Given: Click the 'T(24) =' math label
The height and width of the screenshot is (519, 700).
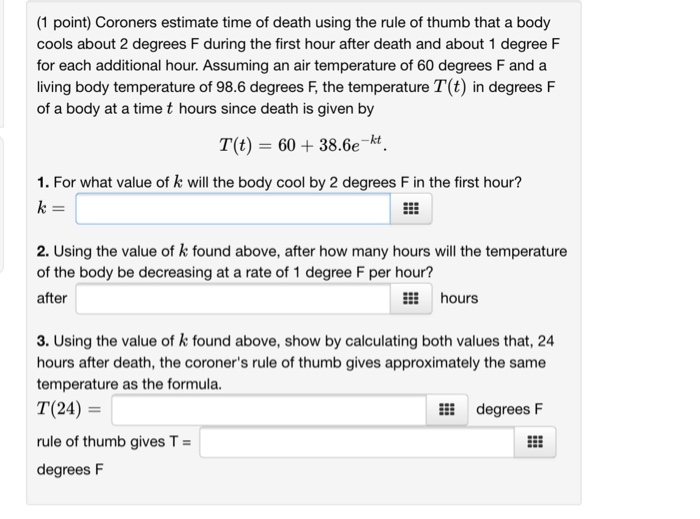Looking at the screenshot, I should (x=70, y=410).
